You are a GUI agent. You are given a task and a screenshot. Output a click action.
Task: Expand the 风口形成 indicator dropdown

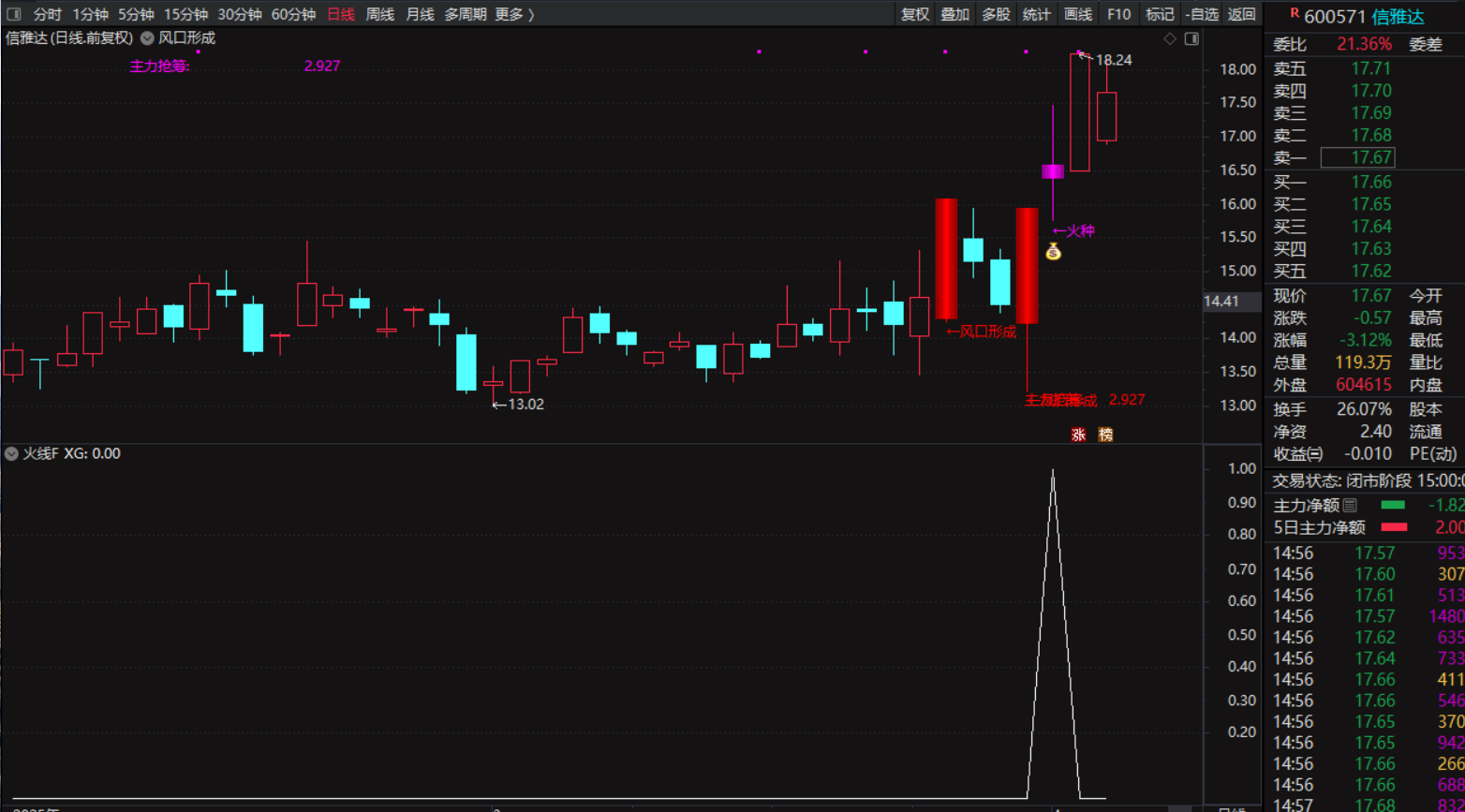[147, 38]
